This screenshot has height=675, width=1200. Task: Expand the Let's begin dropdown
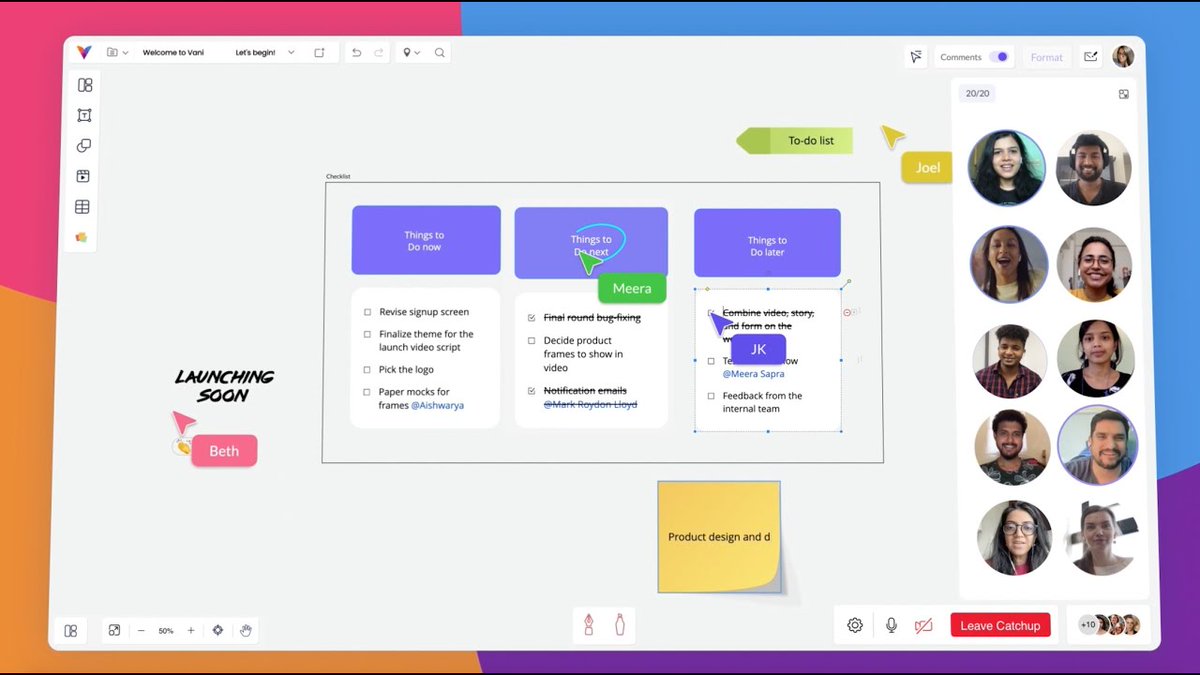click(x=291, y=52)
